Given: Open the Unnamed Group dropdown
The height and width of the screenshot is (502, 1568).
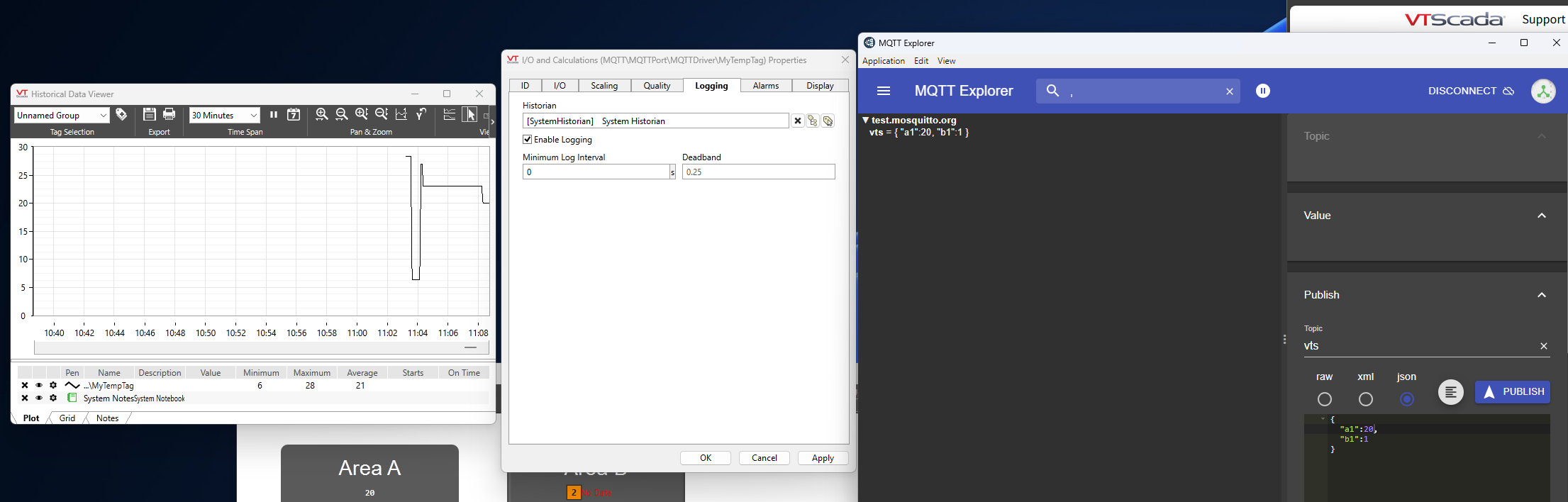Looking at the screenshot, I should pos(104,116).
